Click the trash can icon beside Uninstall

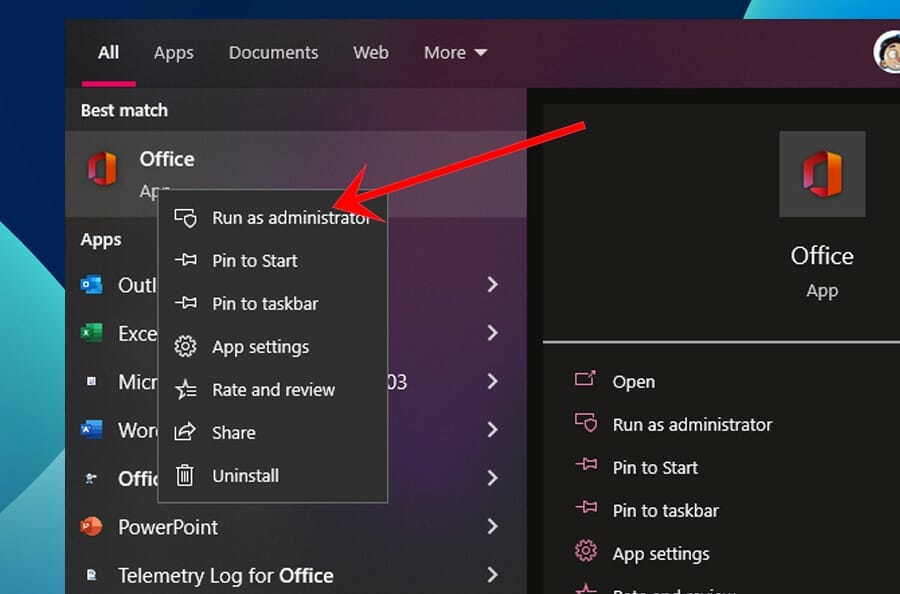(x=184, y=475)
